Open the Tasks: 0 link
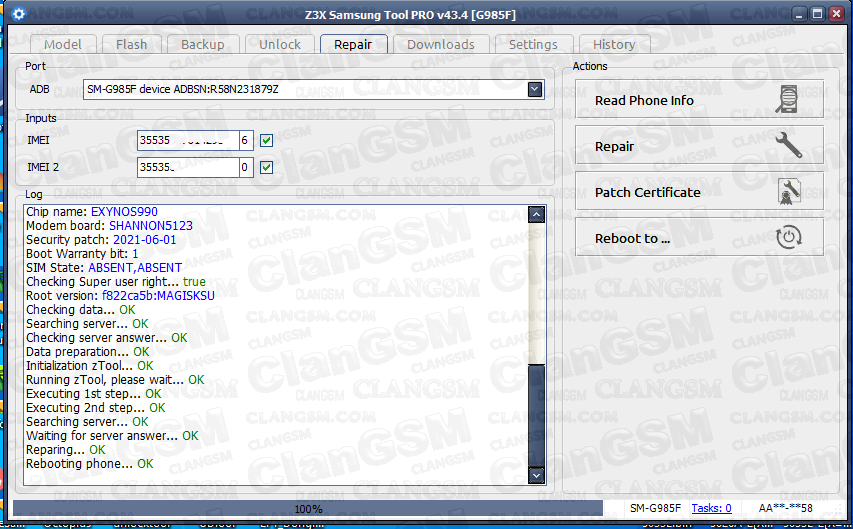The height and width of the screenshot is (529, 853). pos(712,509)
